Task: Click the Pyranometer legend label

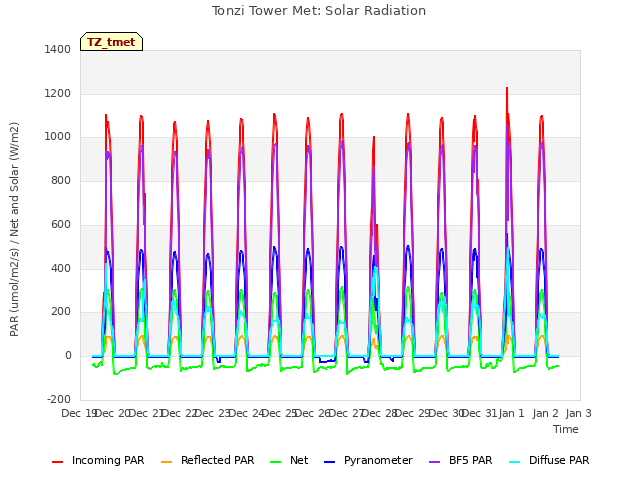Action: point(378,460)
